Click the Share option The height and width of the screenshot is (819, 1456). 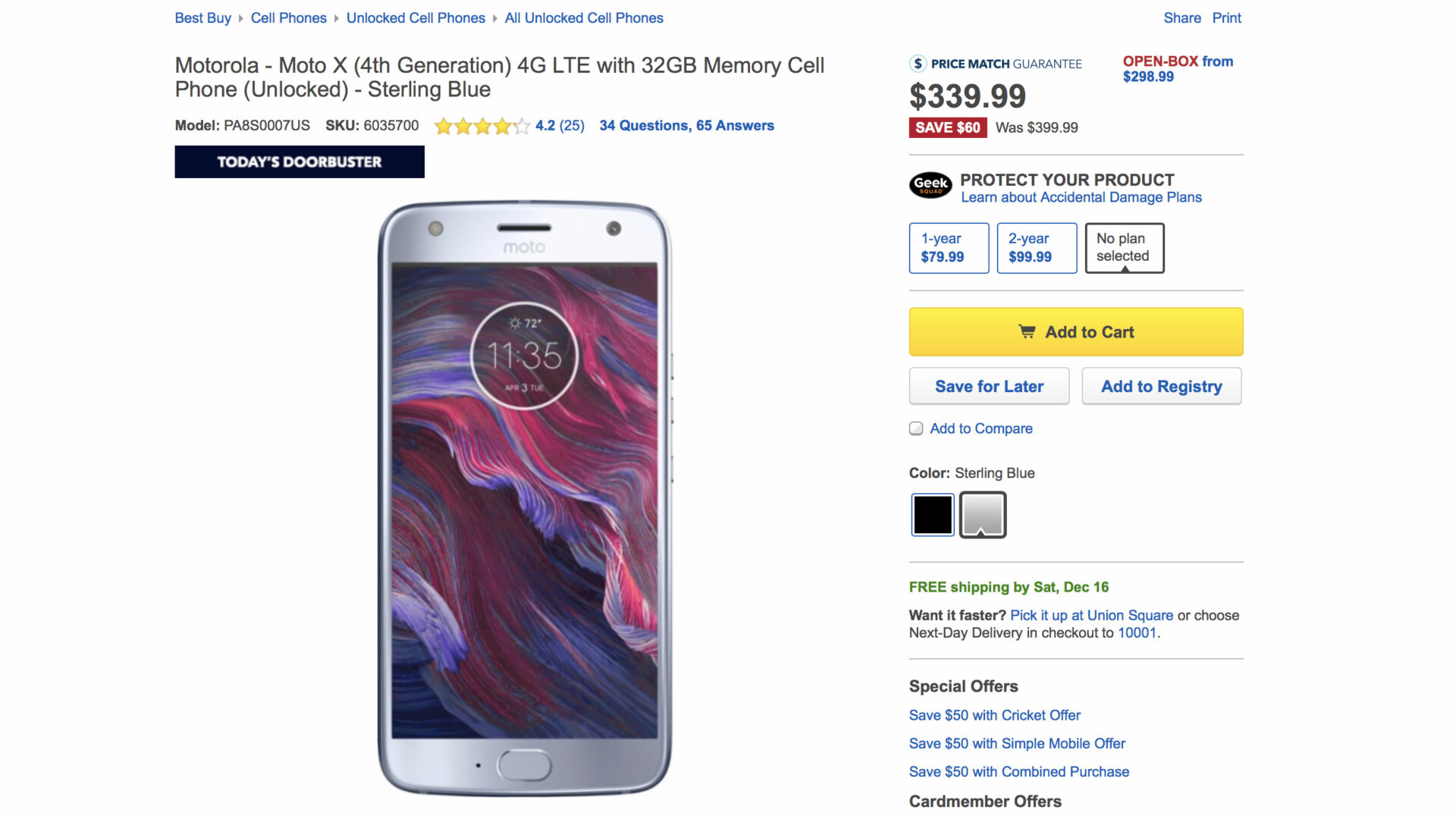click(x=1181, y=17)
